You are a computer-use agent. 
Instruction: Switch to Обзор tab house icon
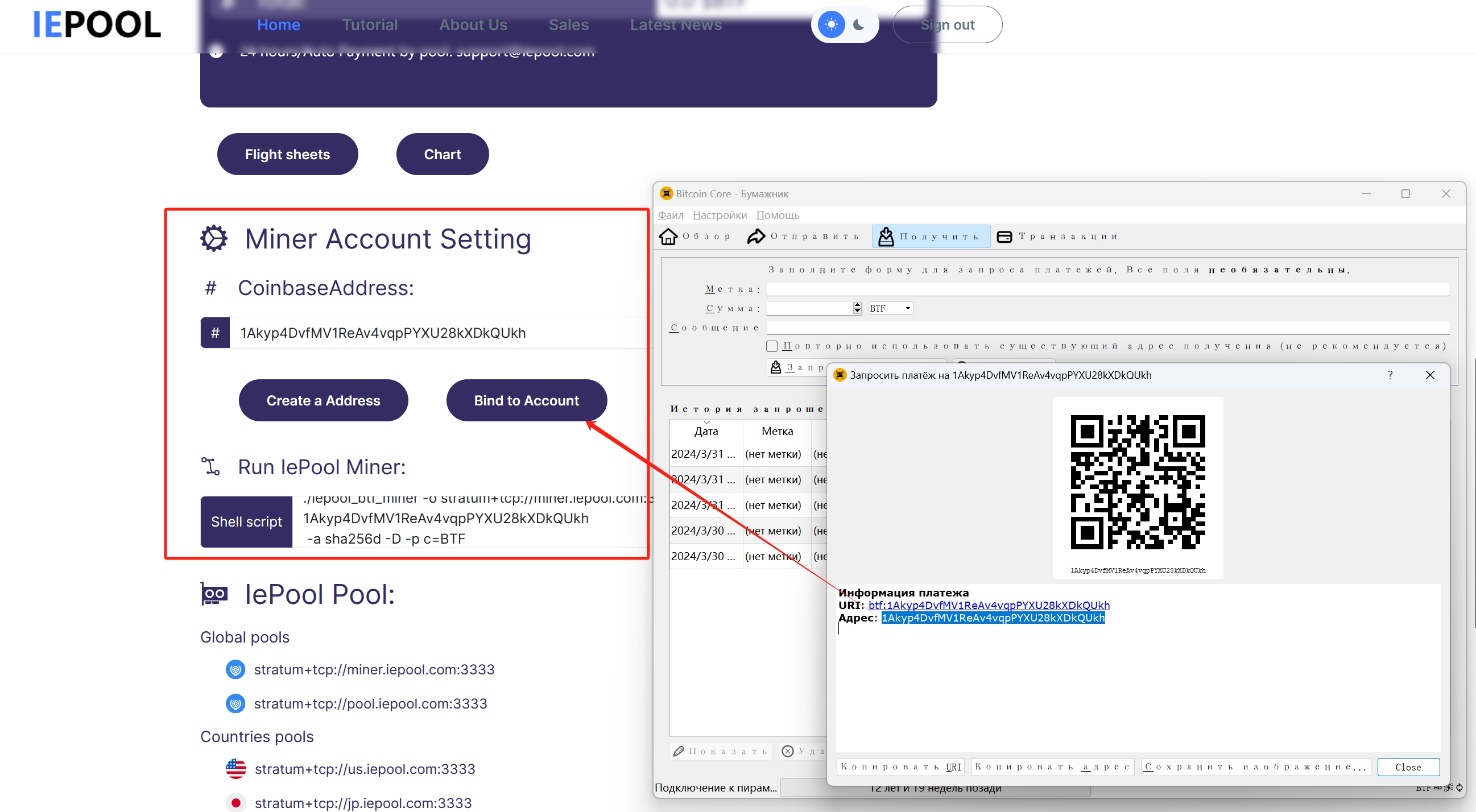[668, 236]
